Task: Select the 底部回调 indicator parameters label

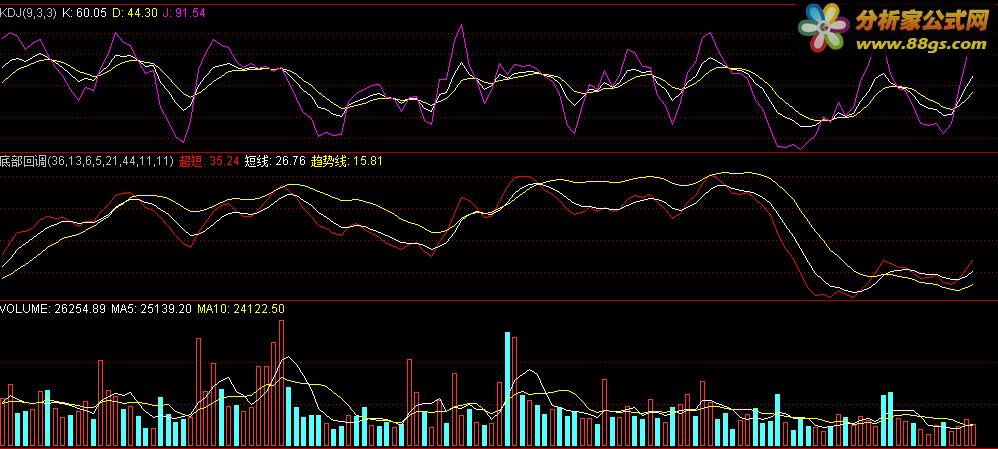Action: [87, 161]
